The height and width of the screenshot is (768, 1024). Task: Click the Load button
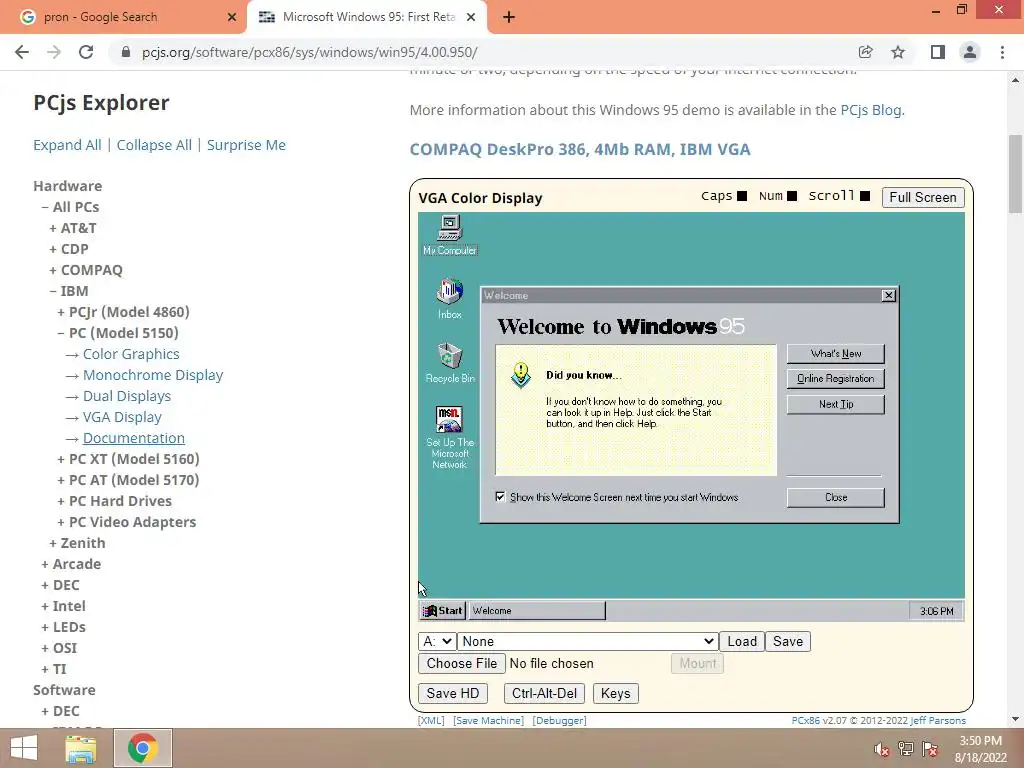(742, 641)
